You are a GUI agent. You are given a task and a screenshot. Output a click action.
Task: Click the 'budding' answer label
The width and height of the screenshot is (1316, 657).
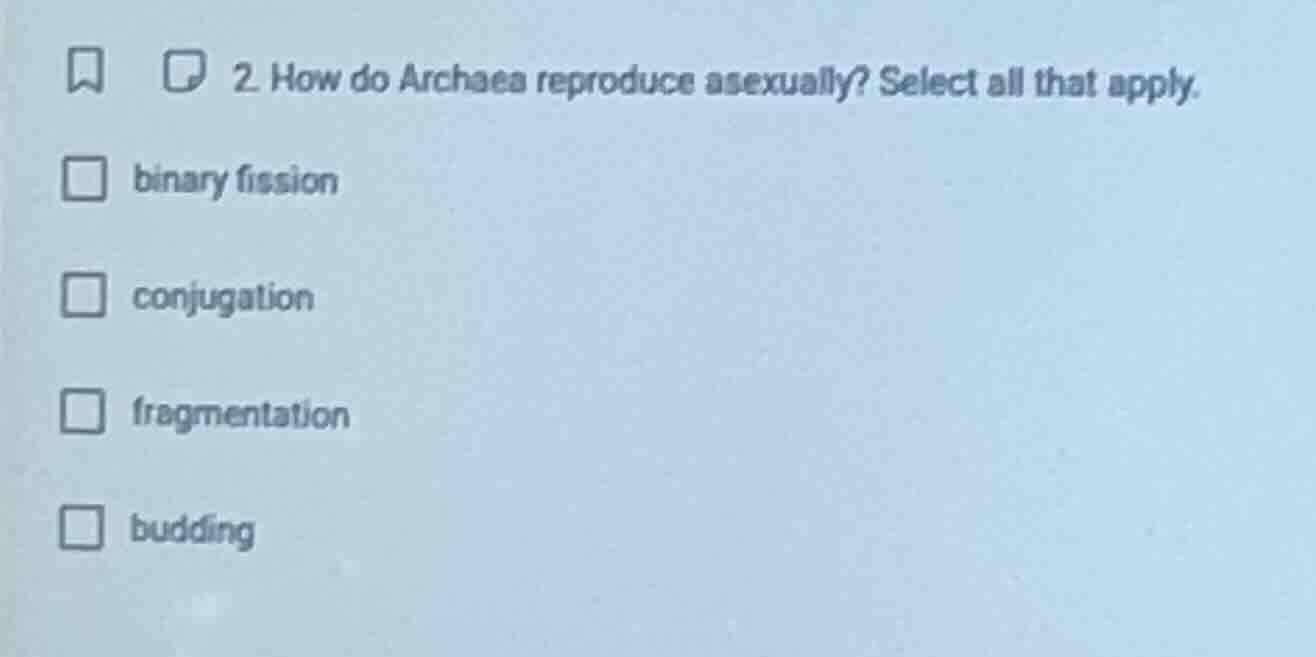[192, 530]
